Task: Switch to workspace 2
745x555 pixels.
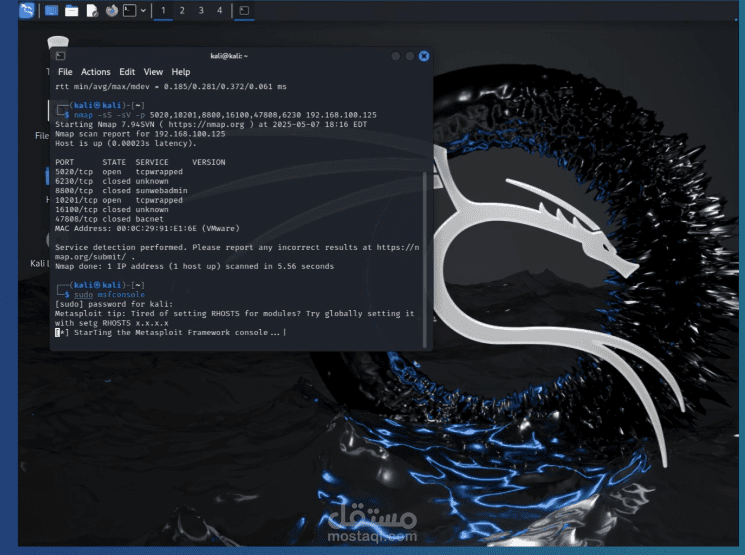Action: 182,10
